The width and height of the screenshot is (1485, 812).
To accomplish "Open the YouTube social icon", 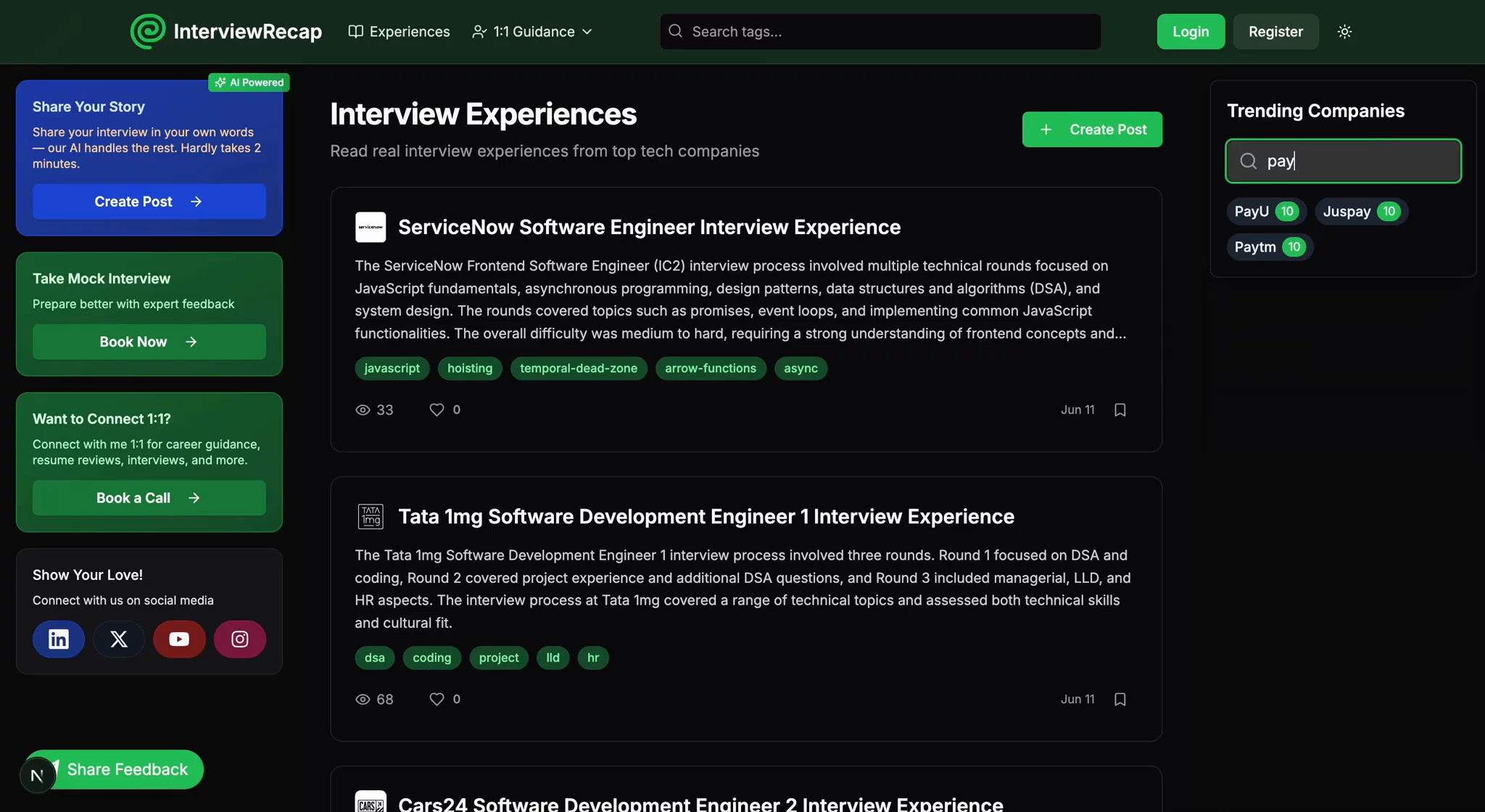I will point(179,639).
